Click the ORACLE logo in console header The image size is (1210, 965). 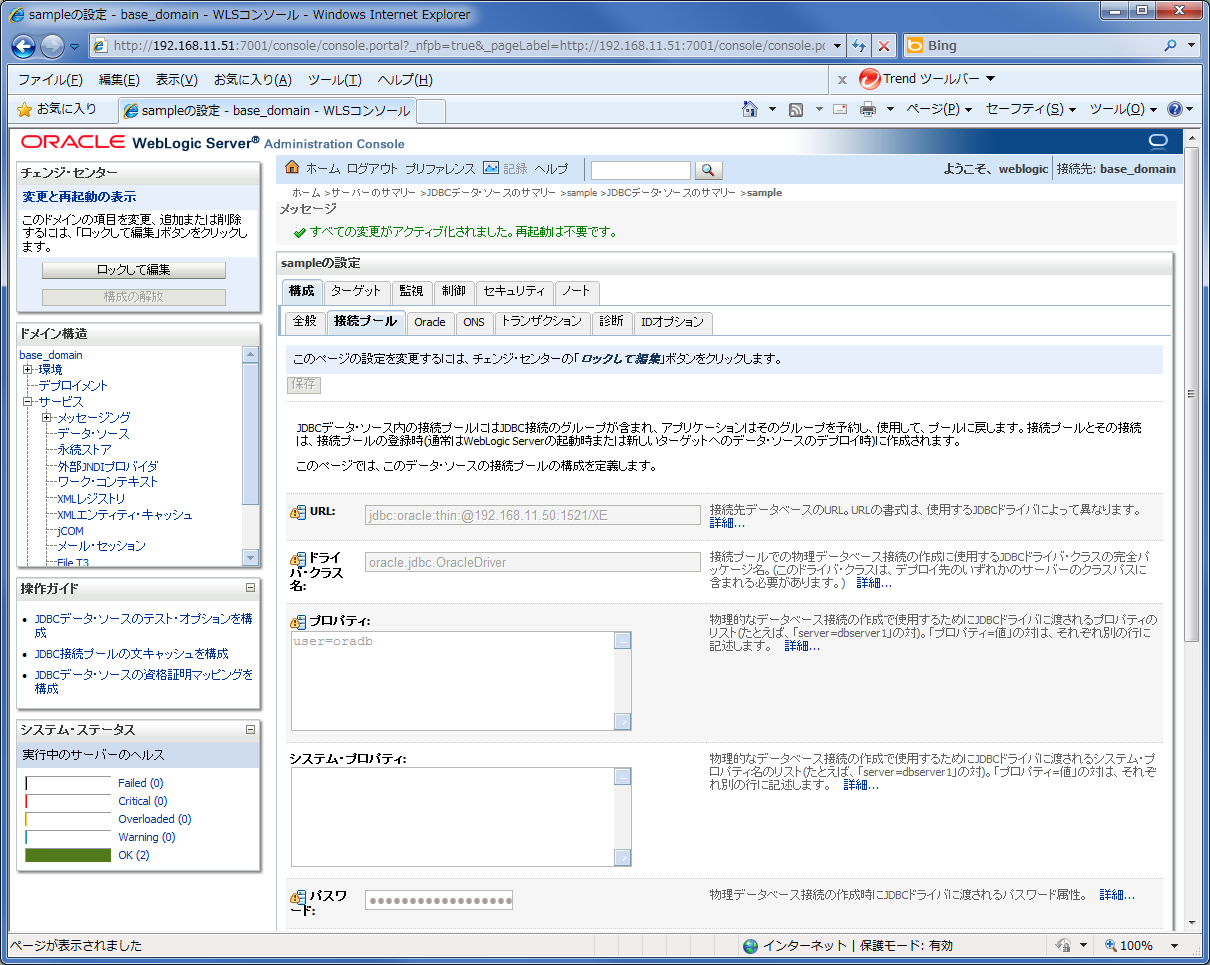click(x=73, y=142)
